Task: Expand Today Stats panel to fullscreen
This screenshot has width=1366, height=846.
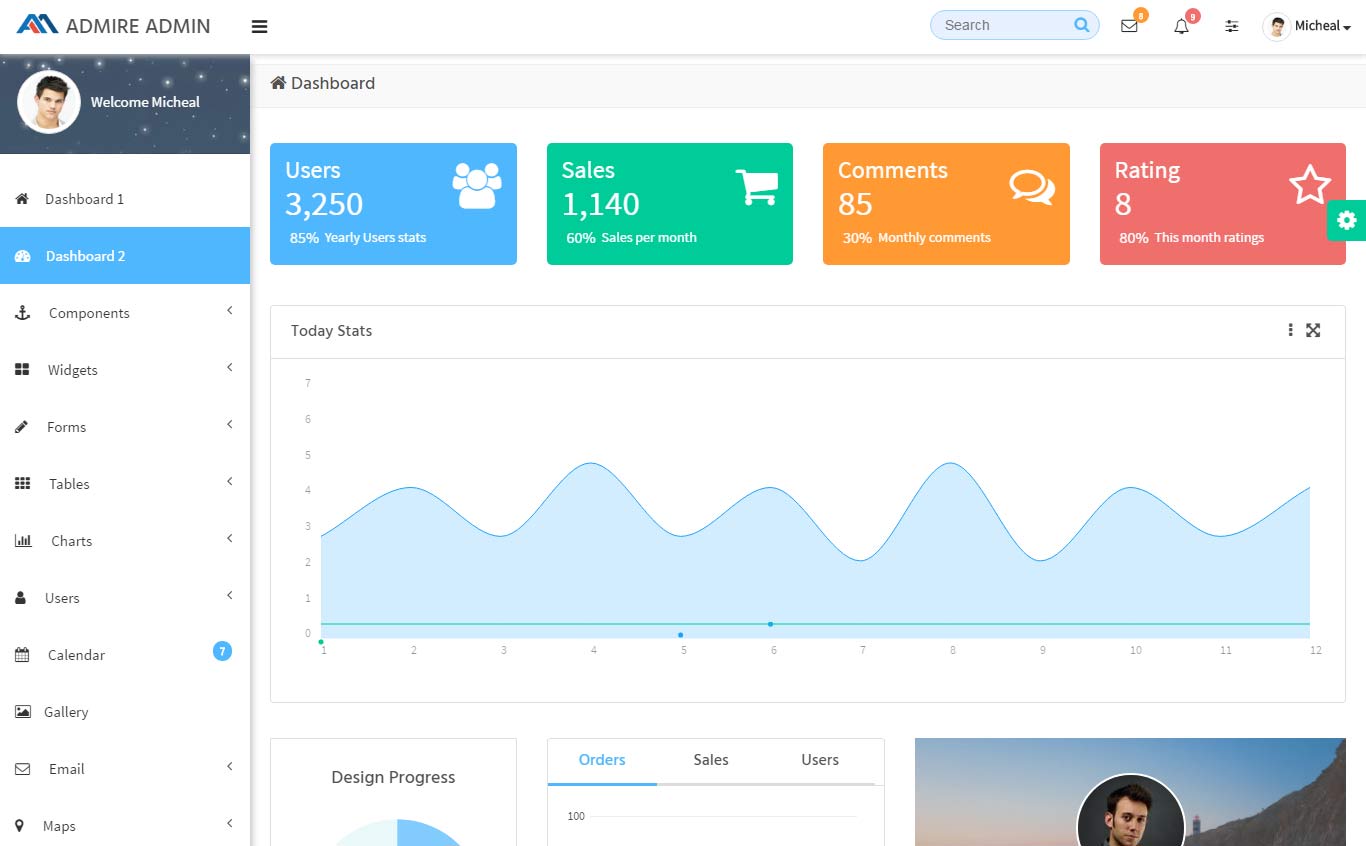Action: (x=1313, y=330)
